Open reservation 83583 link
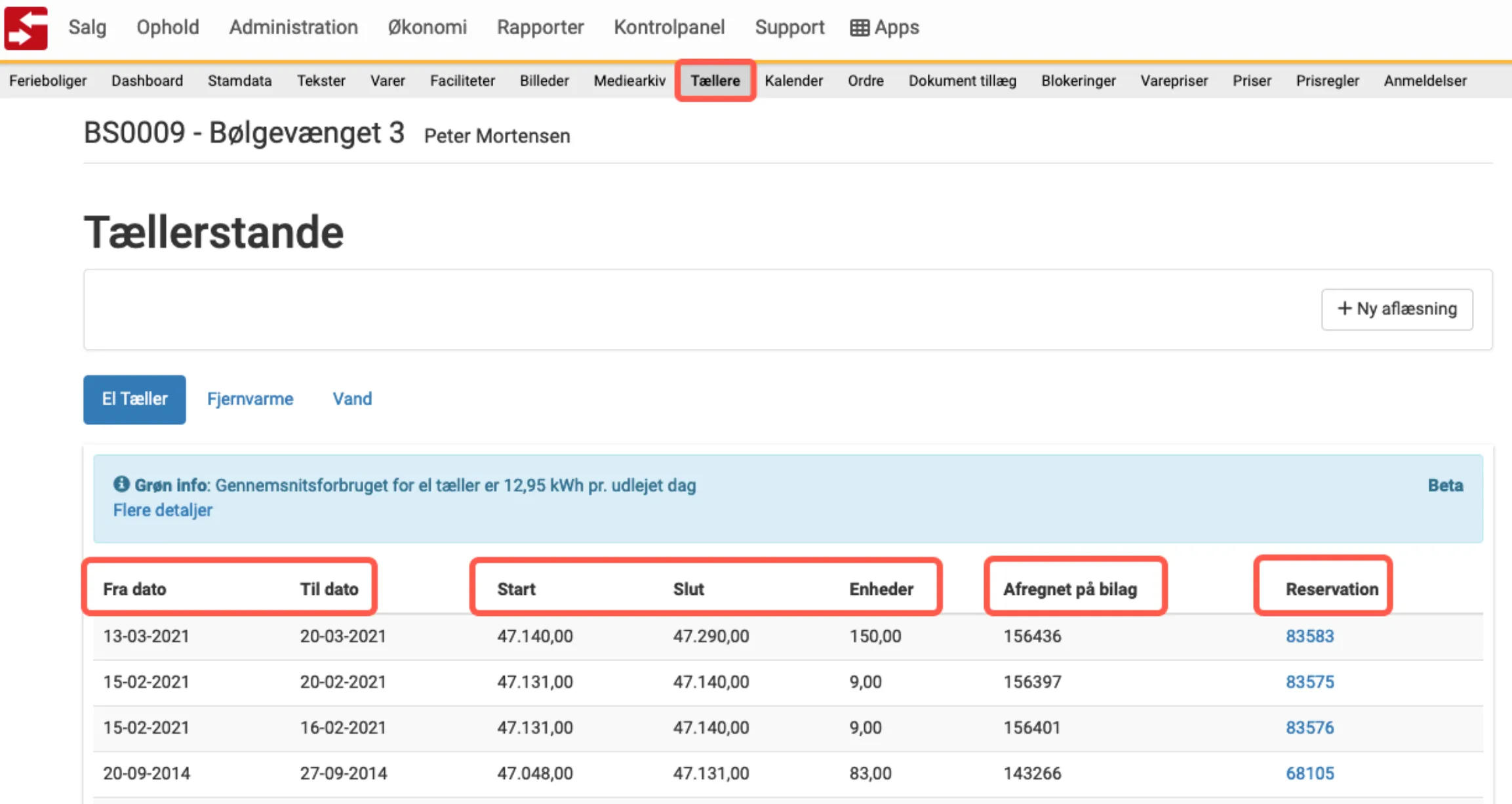 point(1309,636)
